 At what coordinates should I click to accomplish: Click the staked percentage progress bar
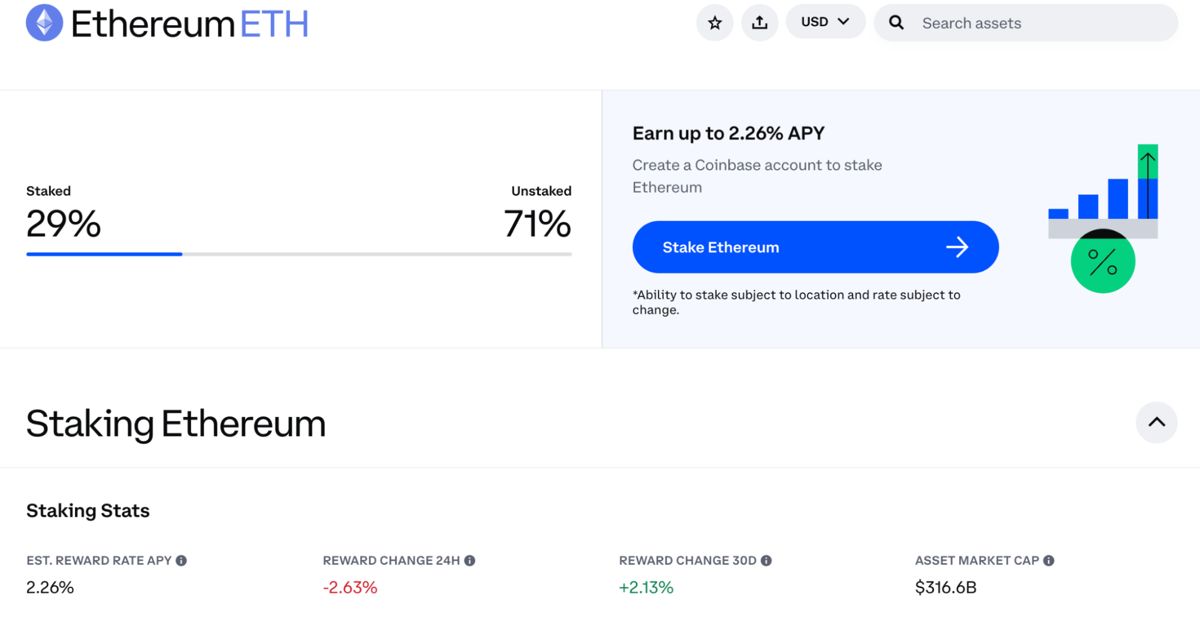click(x=298, y=254)
